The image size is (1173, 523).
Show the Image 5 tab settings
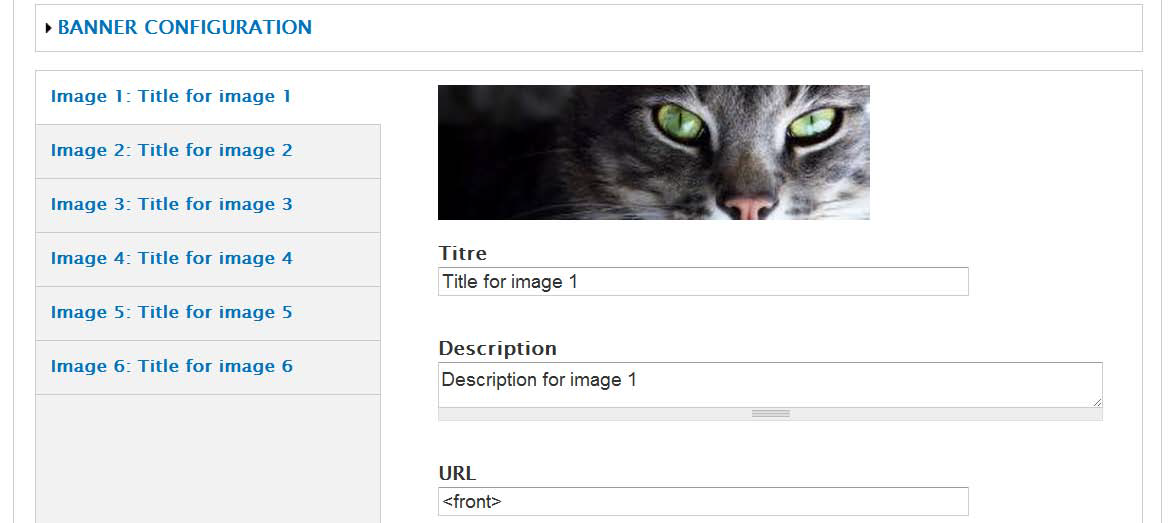(x=172, y=313)
